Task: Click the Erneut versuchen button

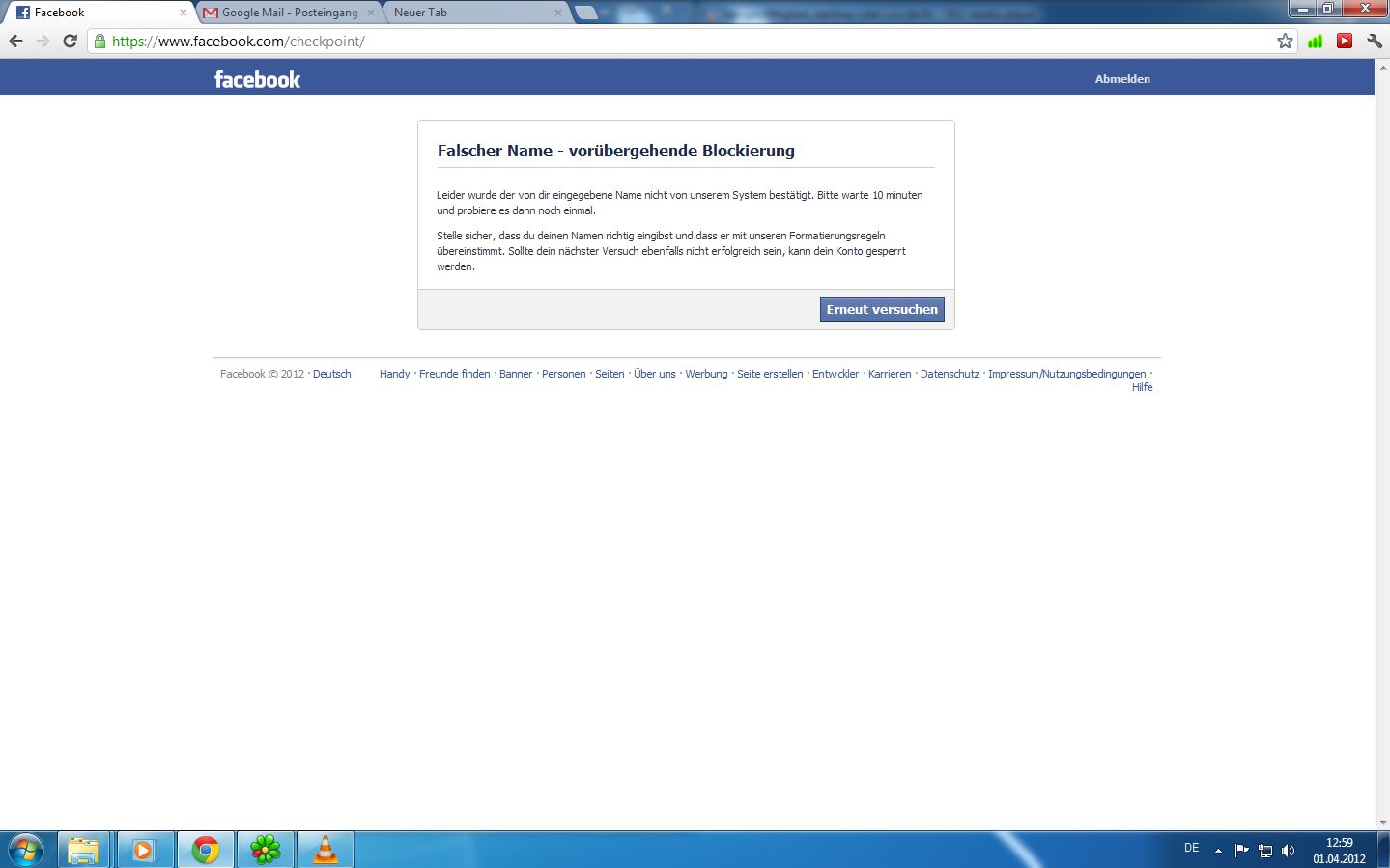Action: click(x=882, y=309)
